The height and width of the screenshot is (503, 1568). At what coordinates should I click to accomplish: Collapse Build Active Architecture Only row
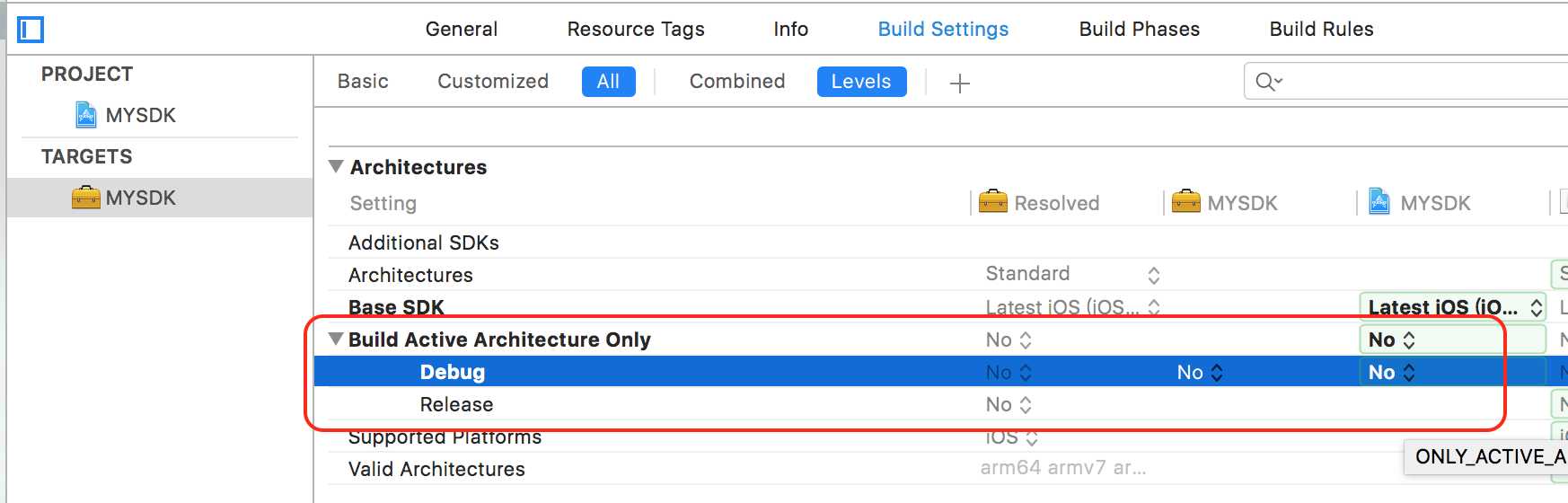pos(337,340)
